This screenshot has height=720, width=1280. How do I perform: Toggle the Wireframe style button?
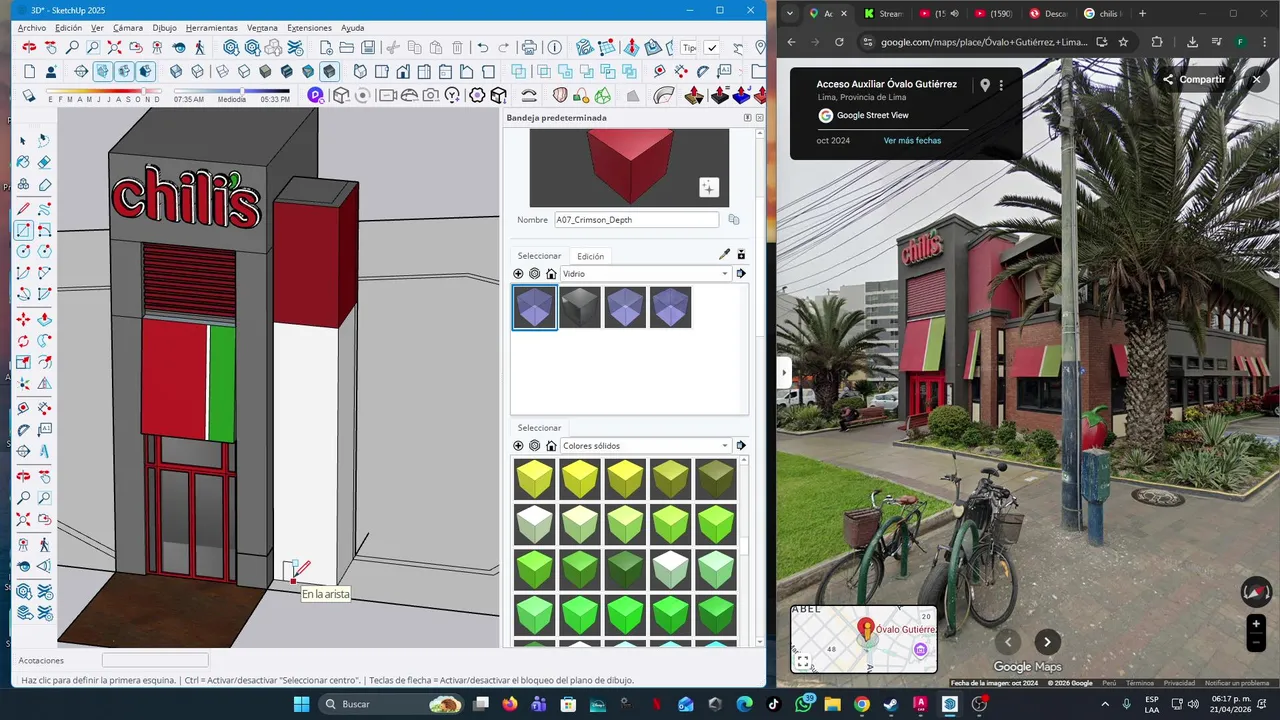click(220, 71)
